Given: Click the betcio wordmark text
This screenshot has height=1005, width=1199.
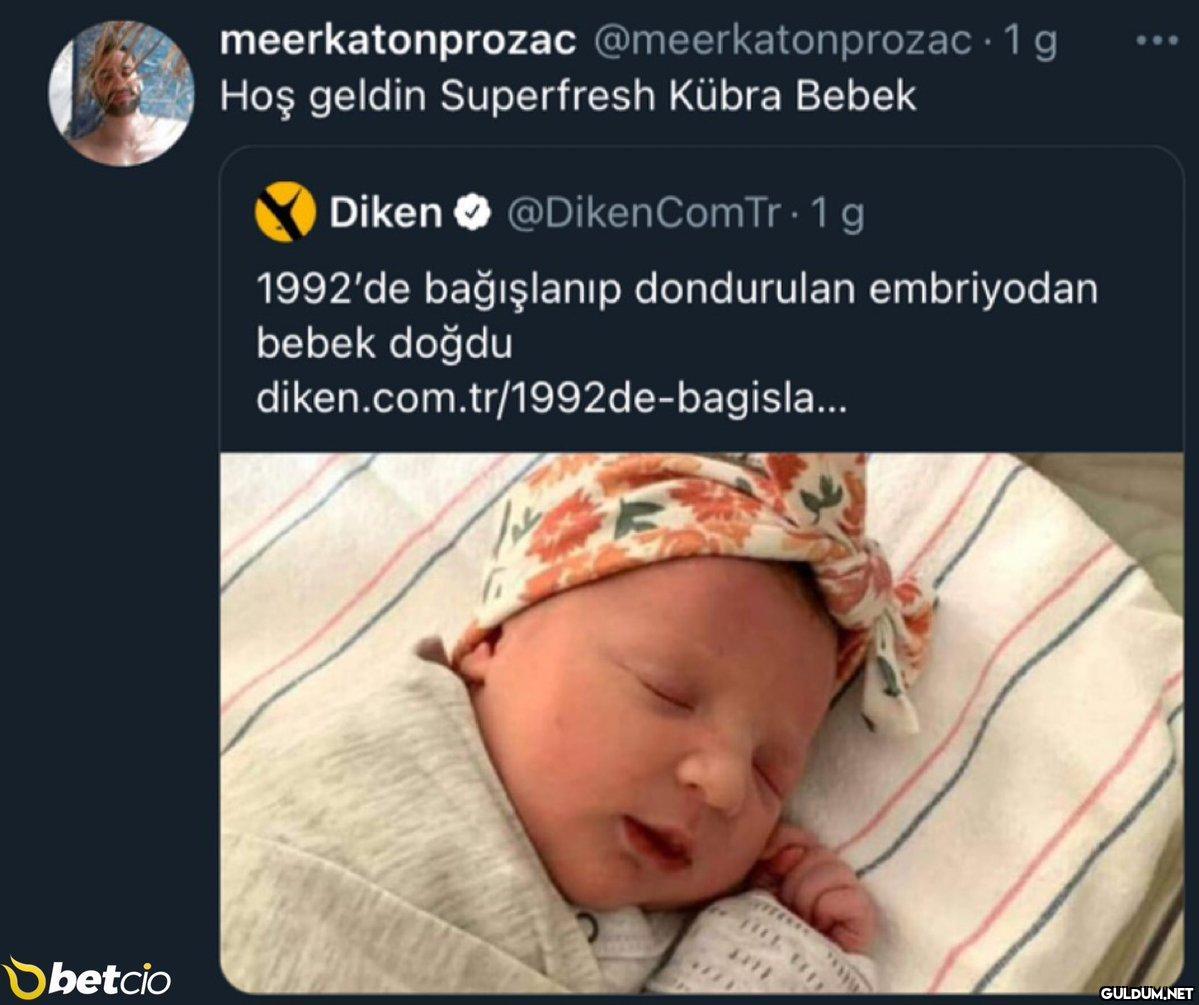Looking at the screenshot, I should (110, 979).
